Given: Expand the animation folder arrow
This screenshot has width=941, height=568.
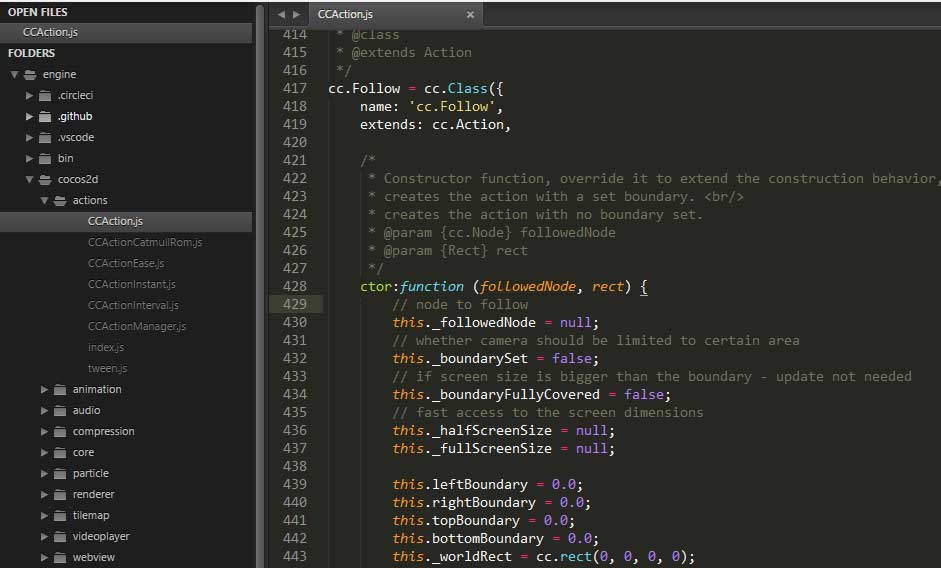Looking at the screenshot, I should coord(44,390).
